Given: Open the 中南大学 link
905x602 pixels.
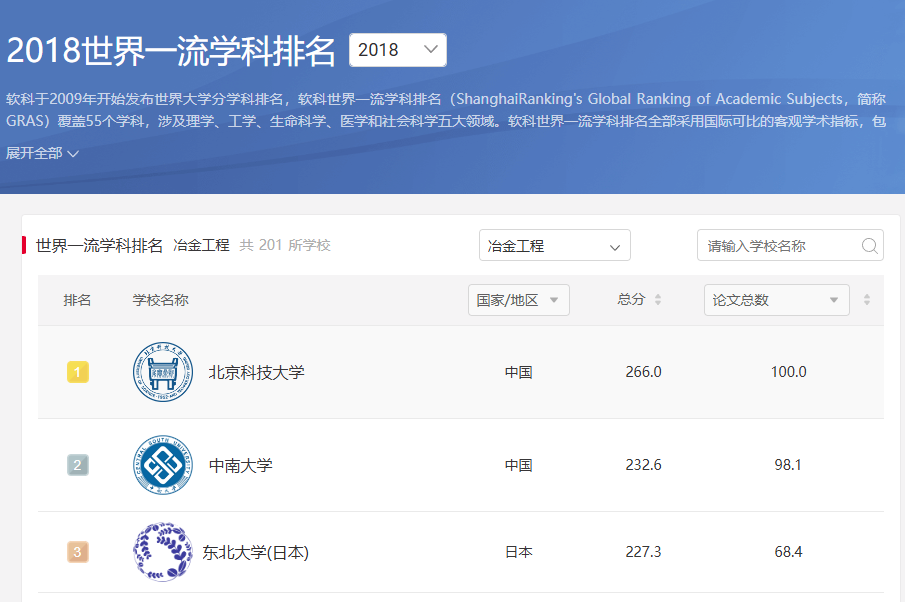Looking at the screenshot, I should click(240, 466).
